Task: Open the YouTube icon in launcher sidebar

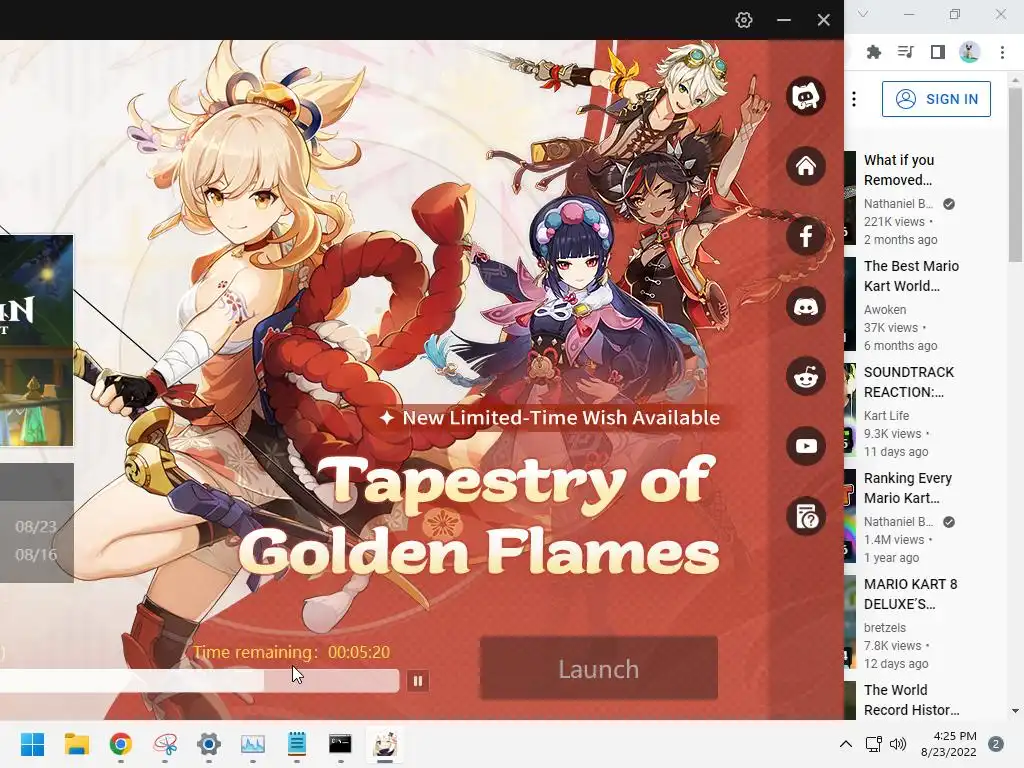Action: [x=806, y=446]
